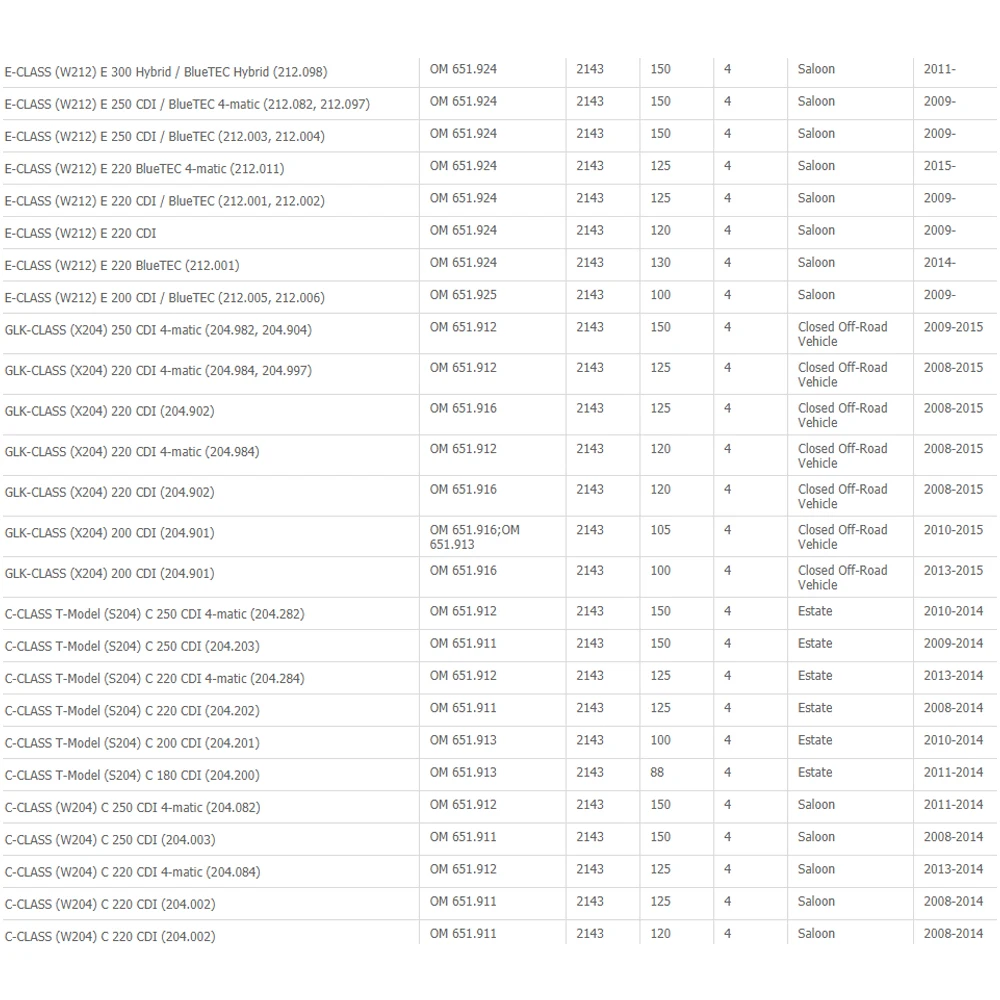Click displacement 2143 in E 200 CDI row
The image size is (1000, 1000).
point(590,295)
